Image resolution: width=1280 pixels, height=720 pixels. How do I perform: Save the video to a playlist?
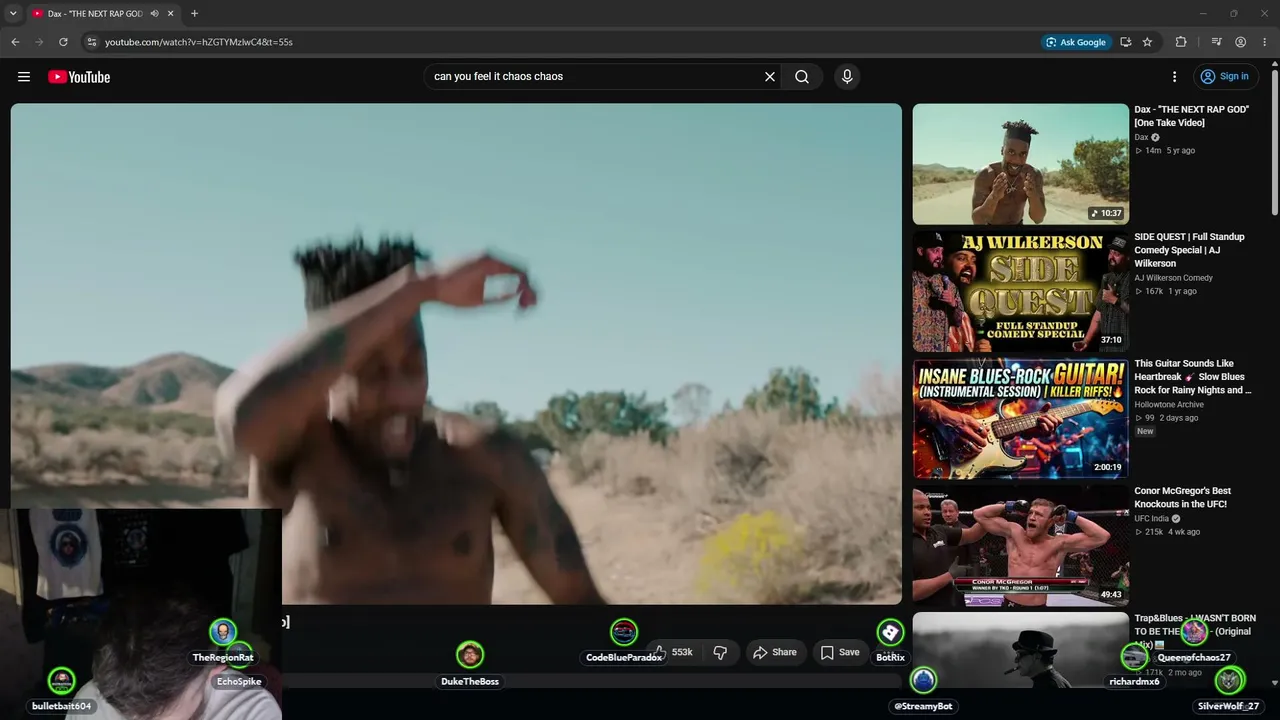840,652
